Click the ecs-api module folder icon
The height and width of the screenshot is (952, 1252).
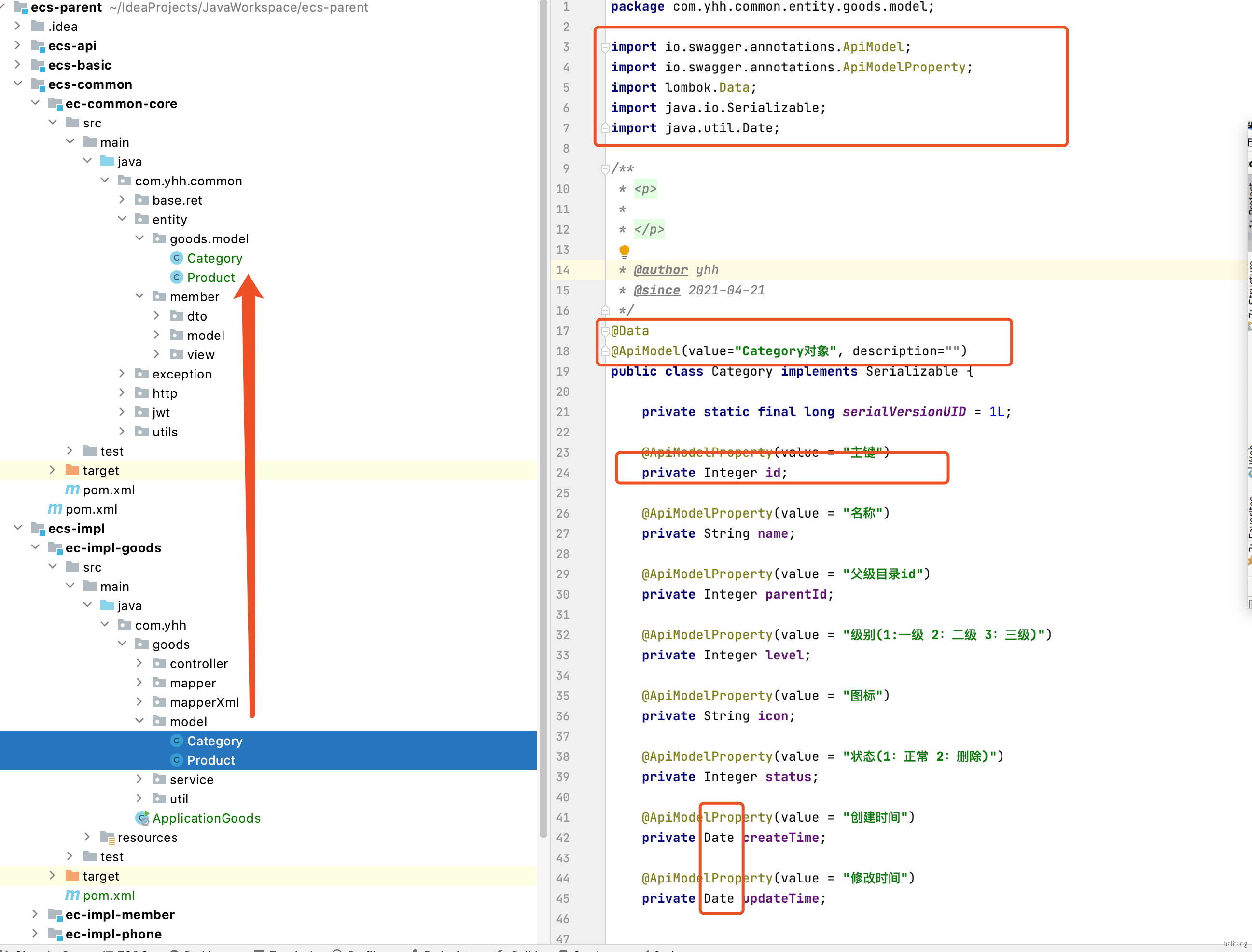click(38, 46)
